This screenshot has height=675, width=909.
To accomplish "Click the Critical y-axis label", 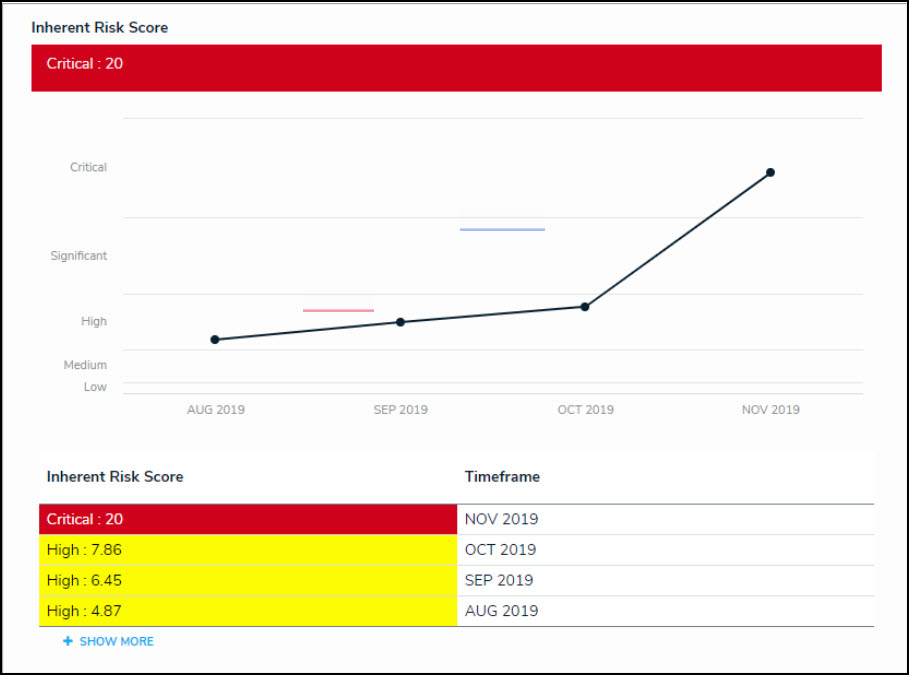I will click(x=88, y=168).
